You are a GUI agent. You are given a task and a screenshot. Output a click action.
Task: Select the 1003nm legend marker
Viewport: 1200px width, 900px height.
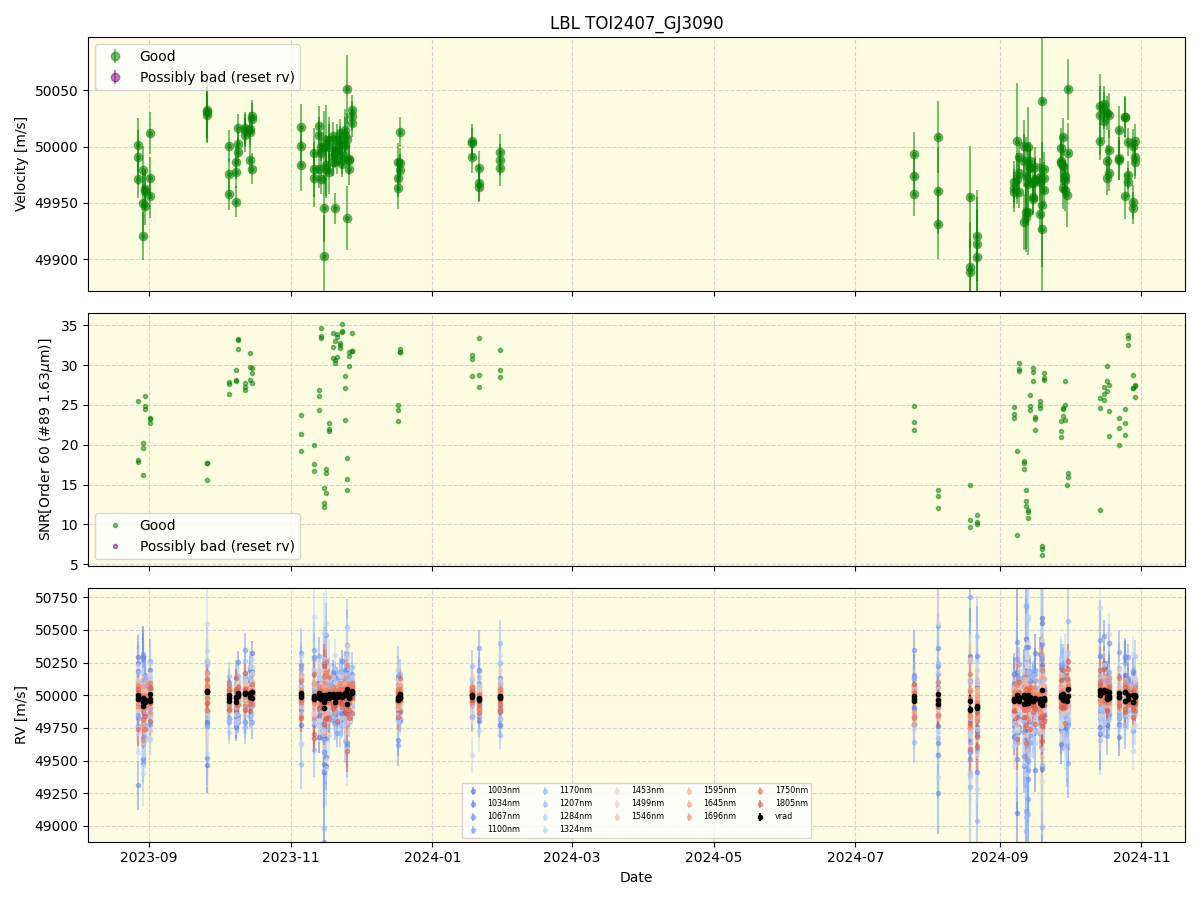pos(473,789)
